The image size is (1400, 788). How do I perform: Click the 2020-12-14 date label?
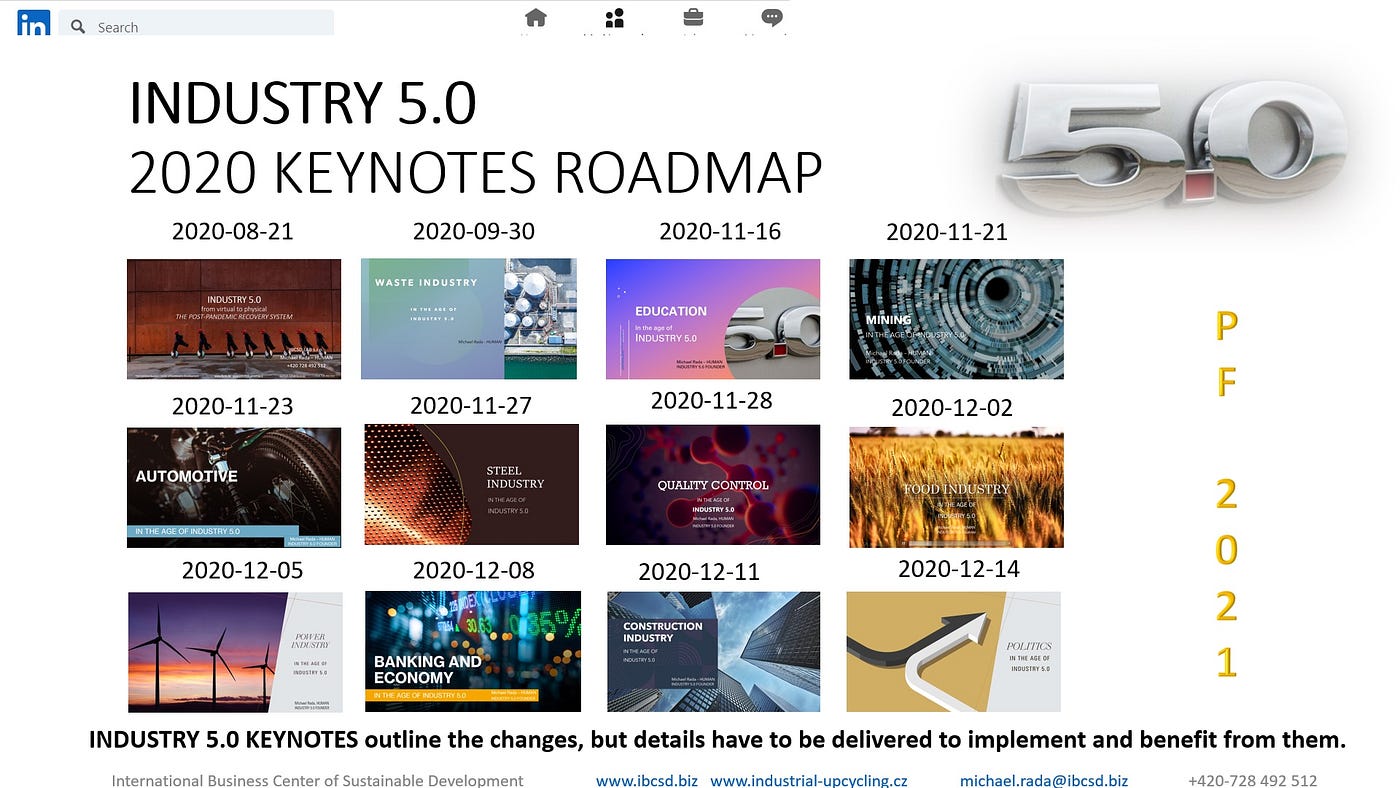[x=959, y=568]
